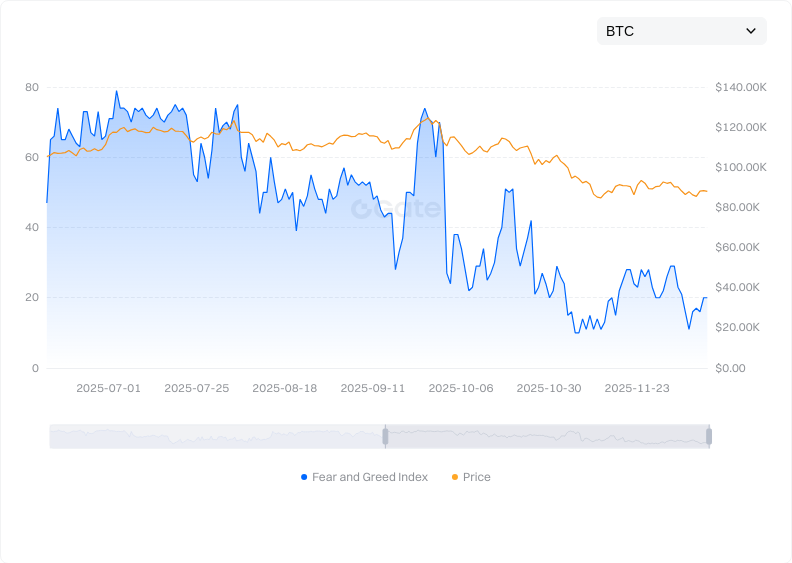Click the 2025-11-23 date axis label

tap(637, 388)
